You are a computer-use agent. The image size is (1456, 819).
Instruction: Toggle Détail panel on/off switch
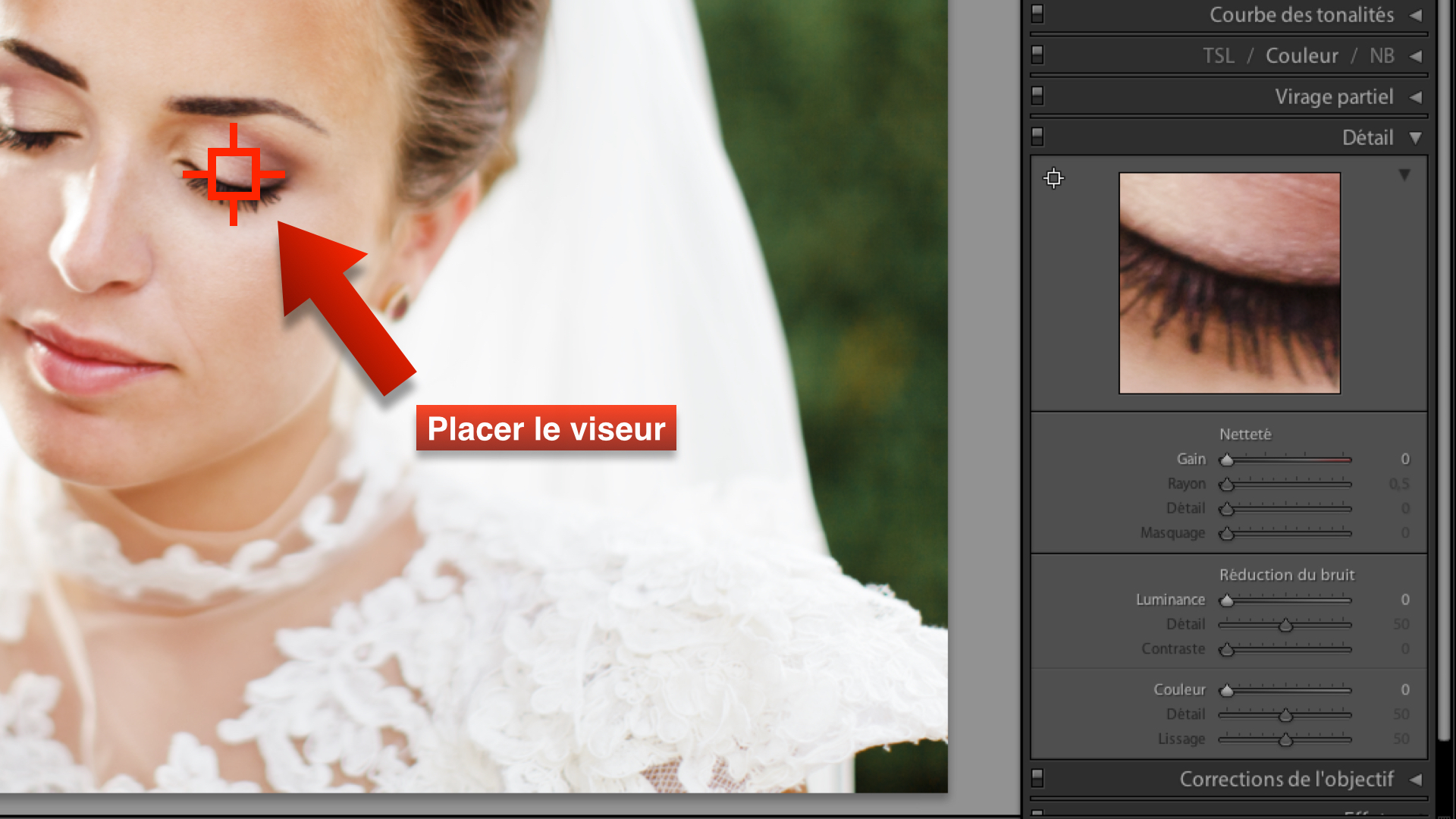coord(1037,136)
